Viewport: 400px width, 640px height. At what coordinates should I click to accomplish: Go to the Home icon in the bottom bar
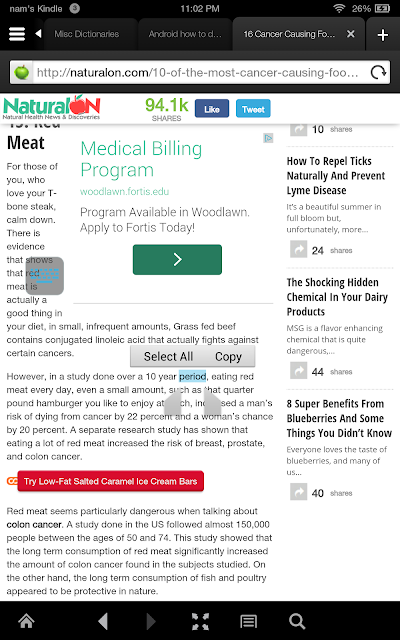pyautogui.click(x=27, y=621)
